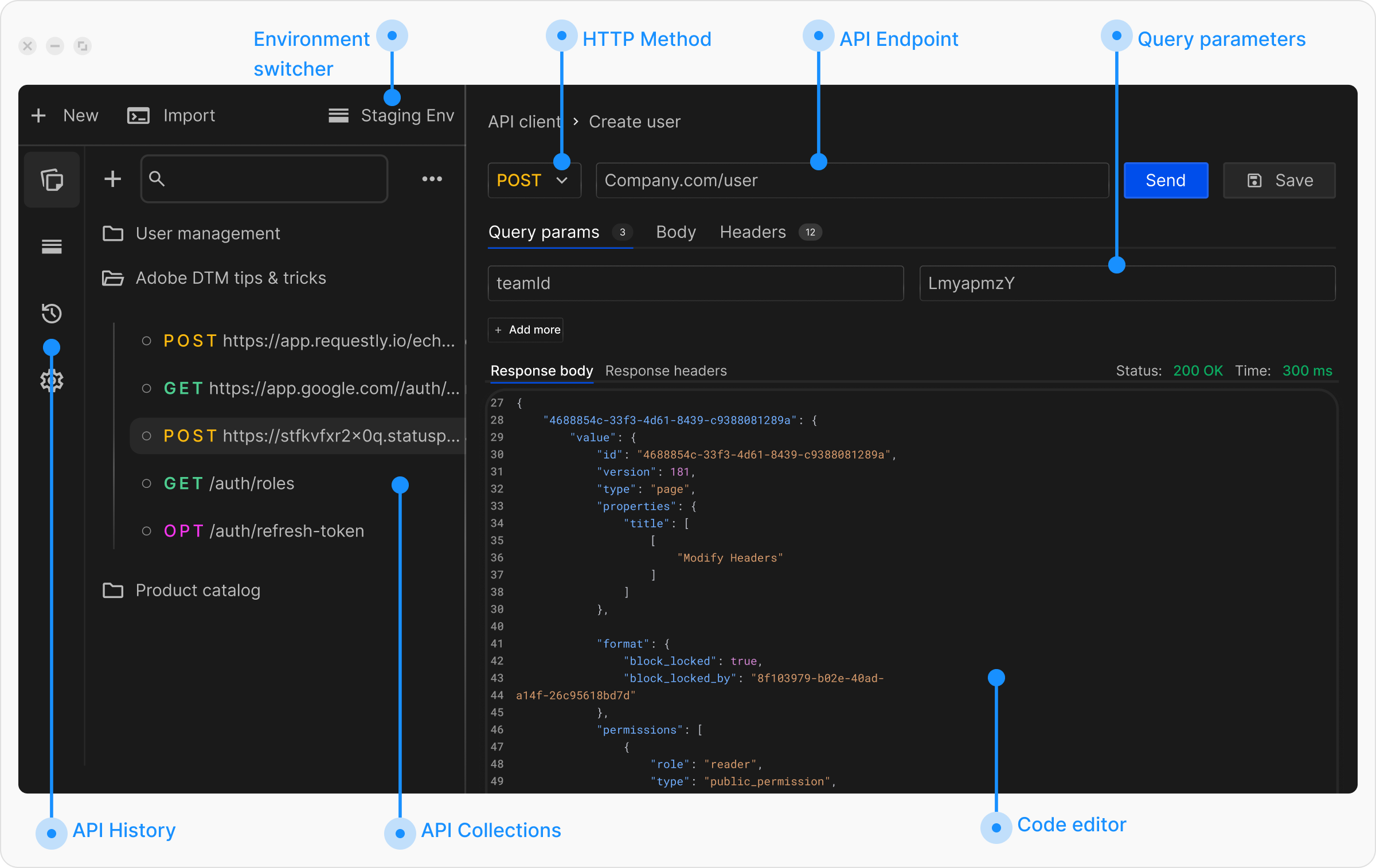Open the API Collections panel icon
1376x868 pixels.
(x=52, y=179)
